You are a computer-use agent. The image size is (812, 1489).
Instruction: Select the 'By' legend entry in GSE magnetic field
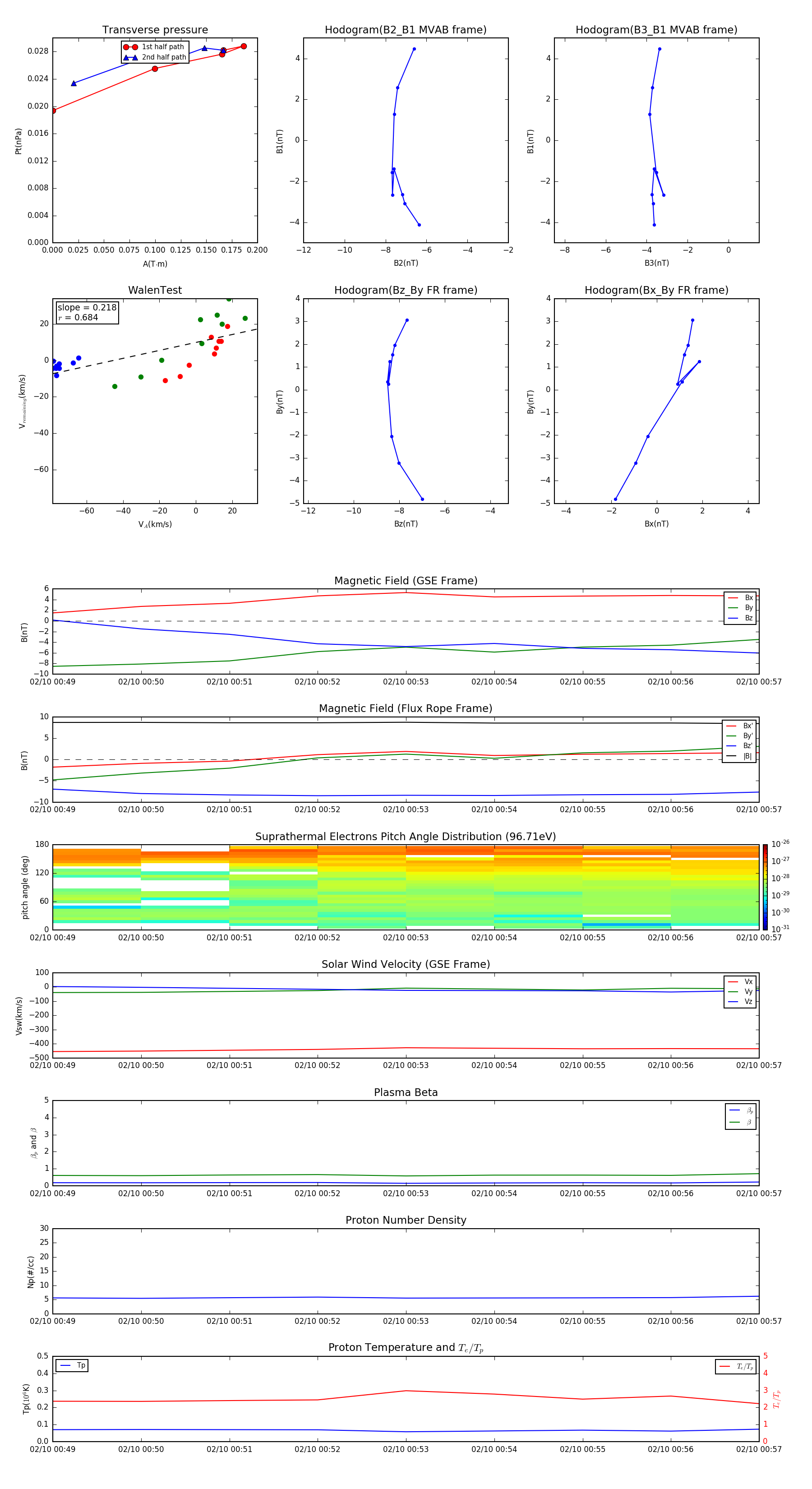[x=740, y=607]
